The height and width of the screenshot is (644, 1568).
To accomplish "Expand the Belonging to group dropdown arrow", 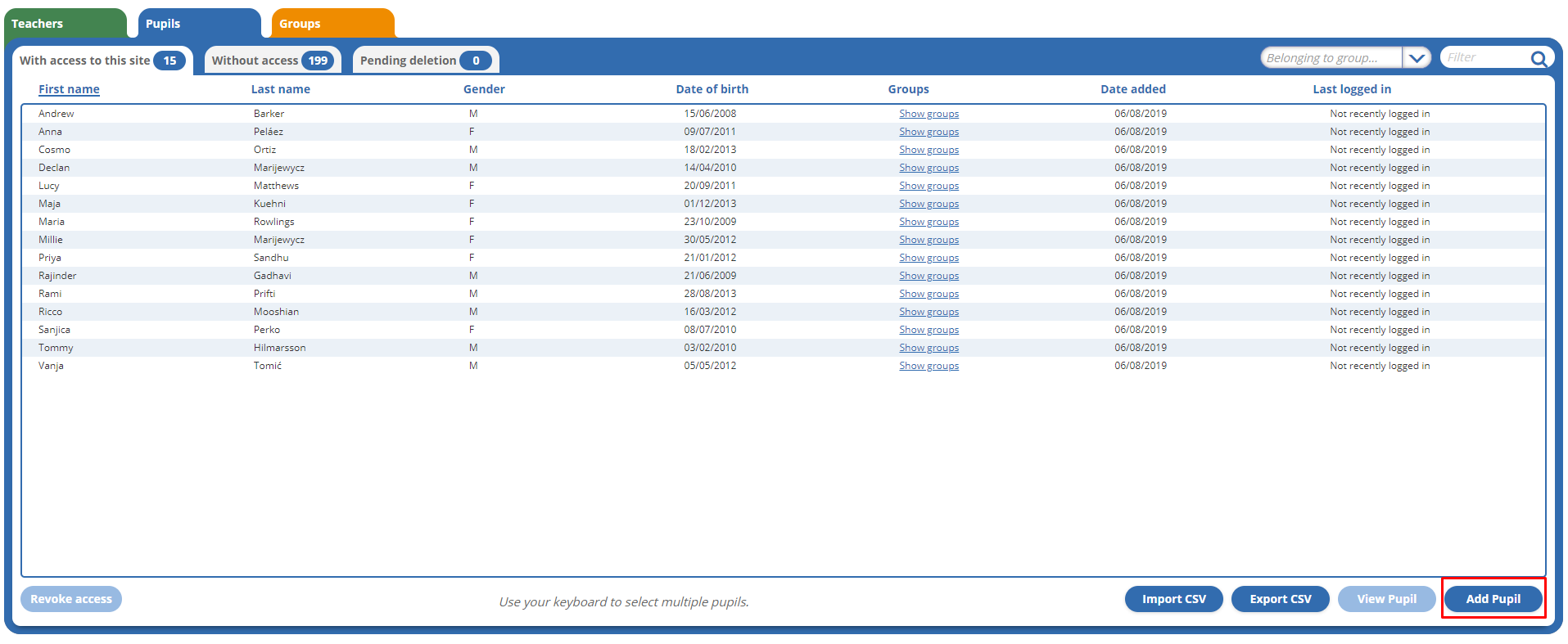I will click(x=1416, y=58).
